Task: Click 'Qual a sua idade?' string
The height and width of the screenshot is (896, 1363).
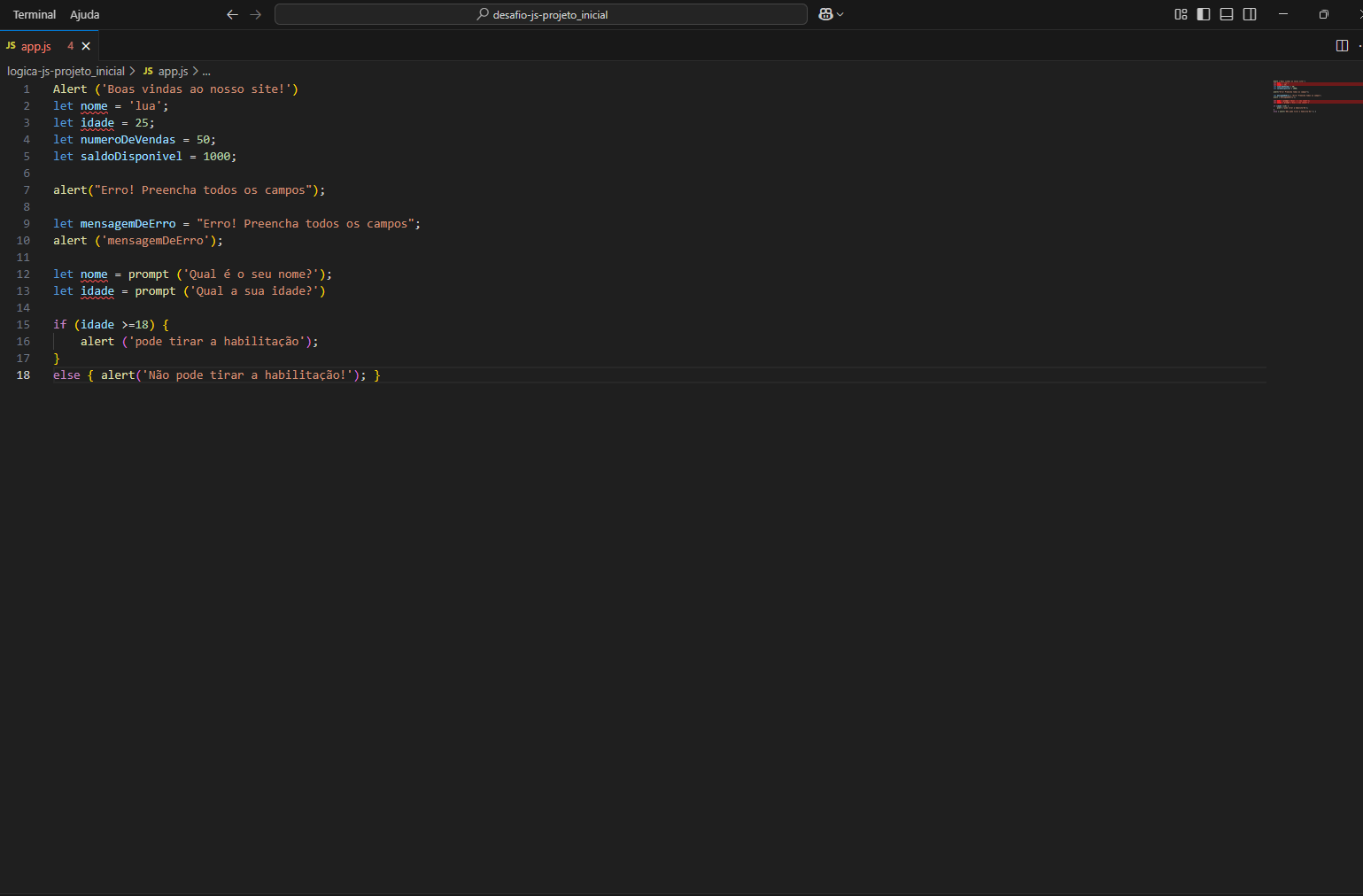Action: click(x=254, y=290)
